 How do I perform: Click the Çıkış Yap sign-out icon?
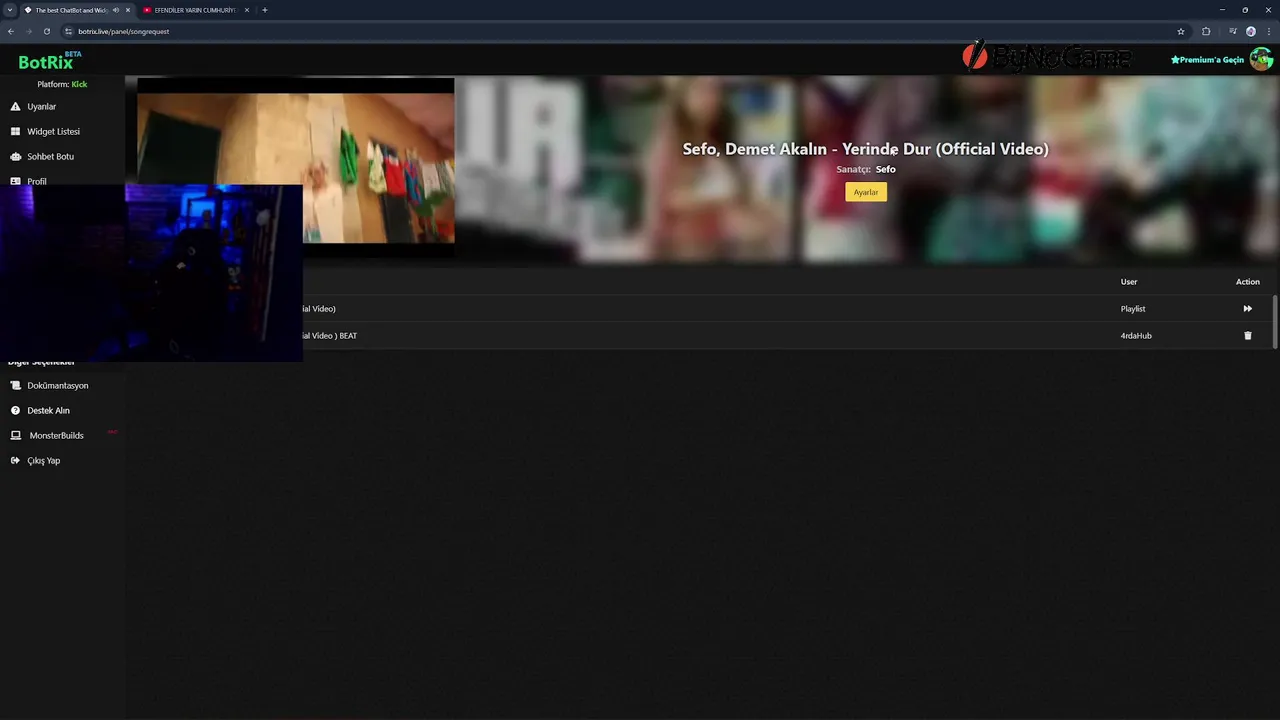pyautogui.click(x=15, y=460)
